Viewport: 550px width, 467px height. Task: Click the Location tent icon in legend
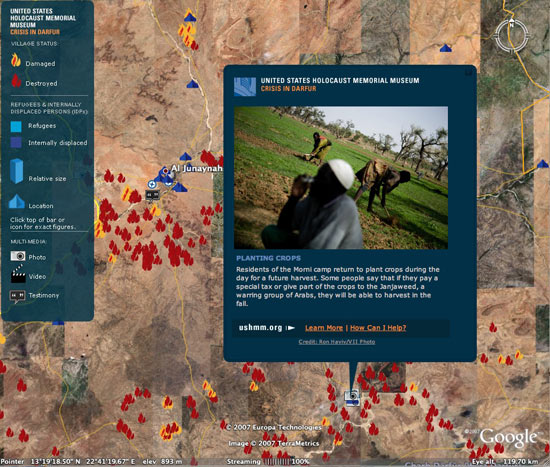click(16, 201)
